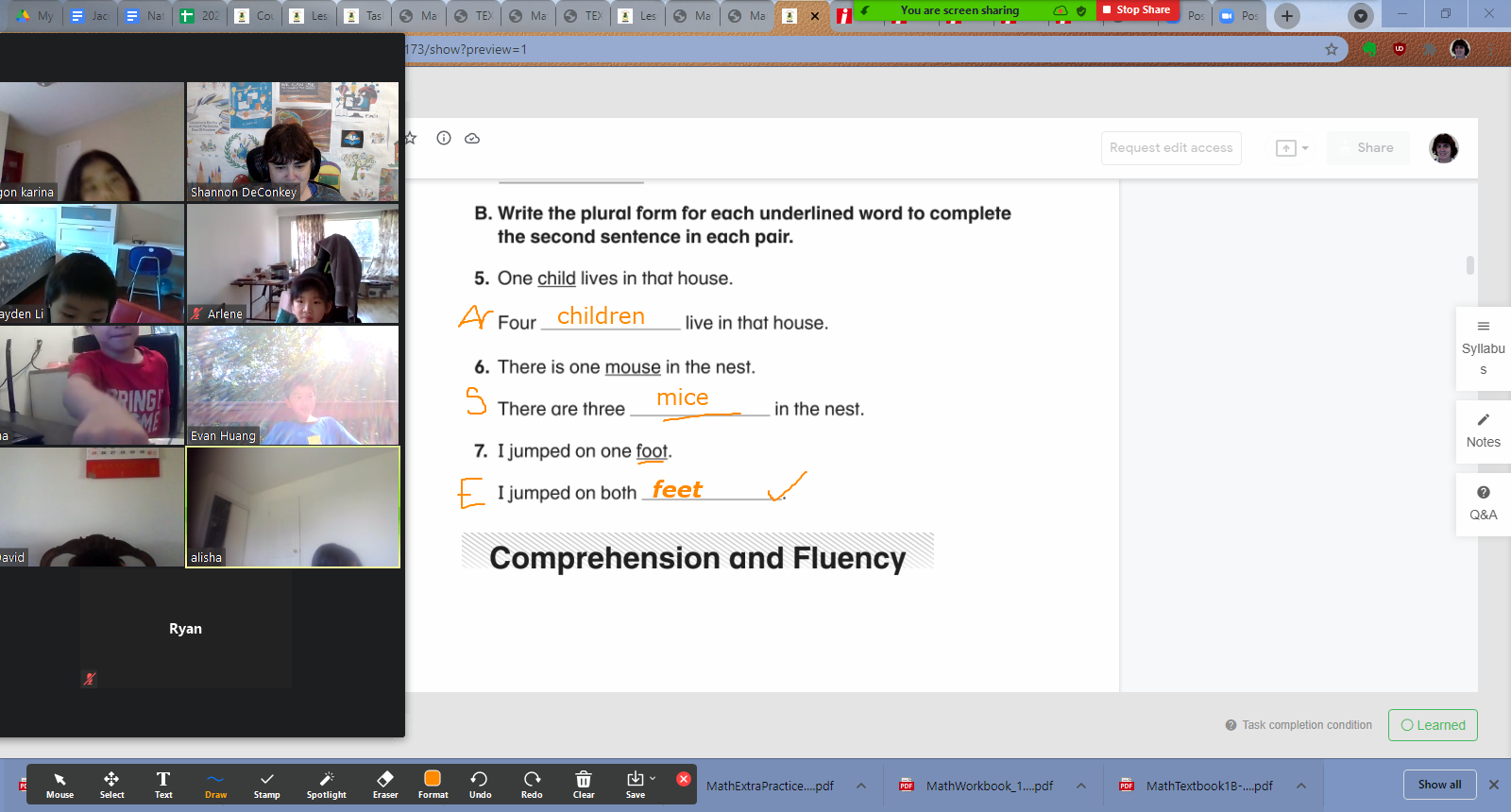Viewport: 1511px width, 812px height.
Task: Open the tab search dropdown
Action: pos(1361,16)
